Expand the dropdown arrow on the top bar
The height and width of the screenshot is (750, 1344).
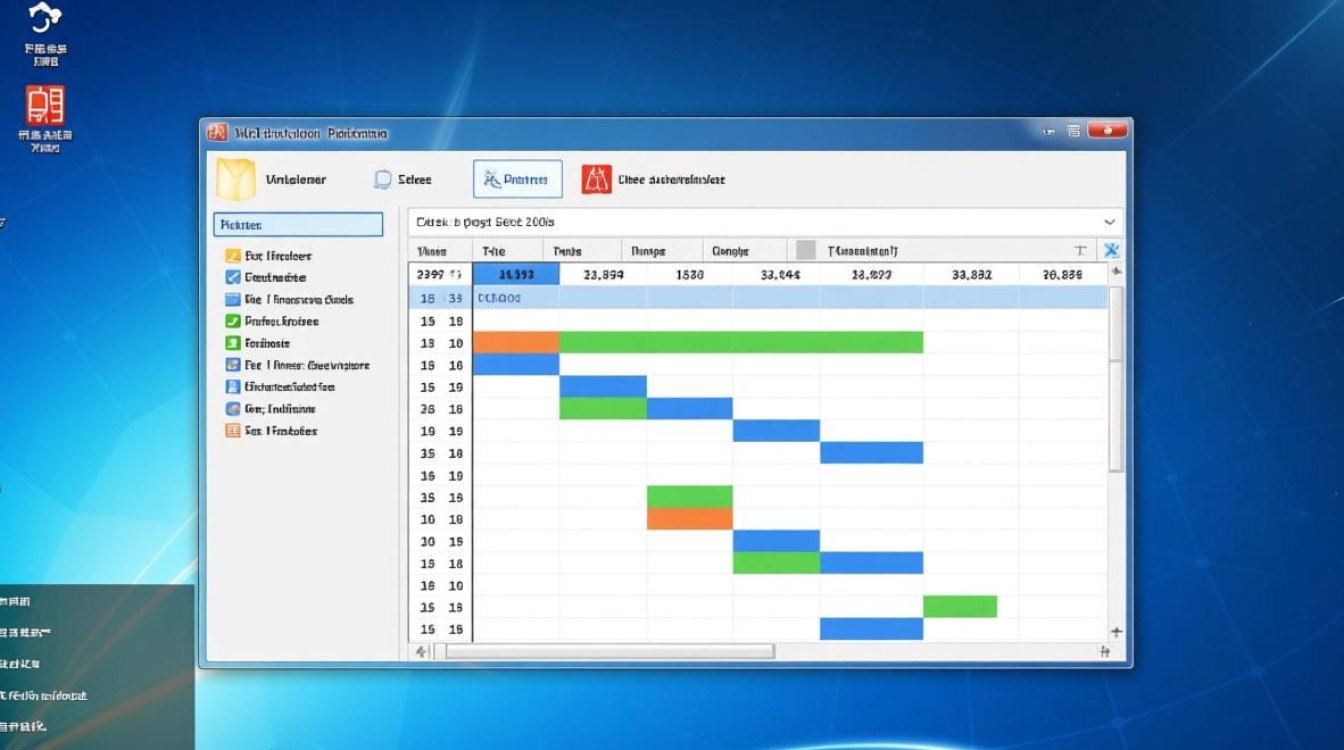pyautogui.click(x=1109, y=222)
